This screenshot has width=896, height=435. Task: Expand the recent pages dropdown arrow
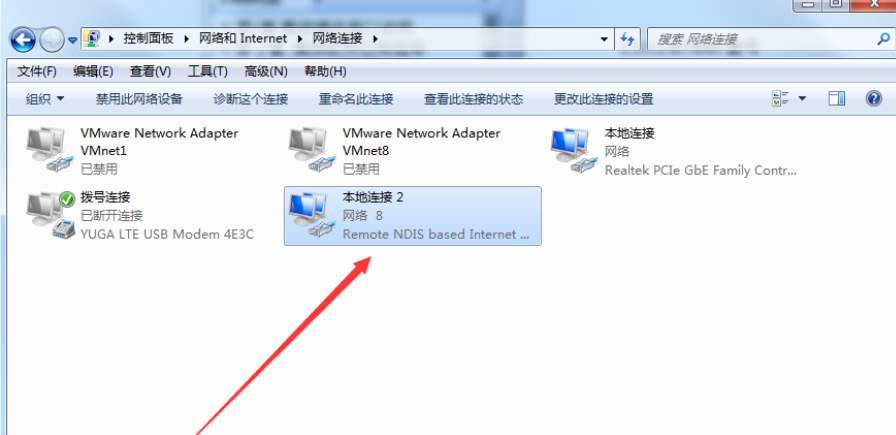click(73, 40)
